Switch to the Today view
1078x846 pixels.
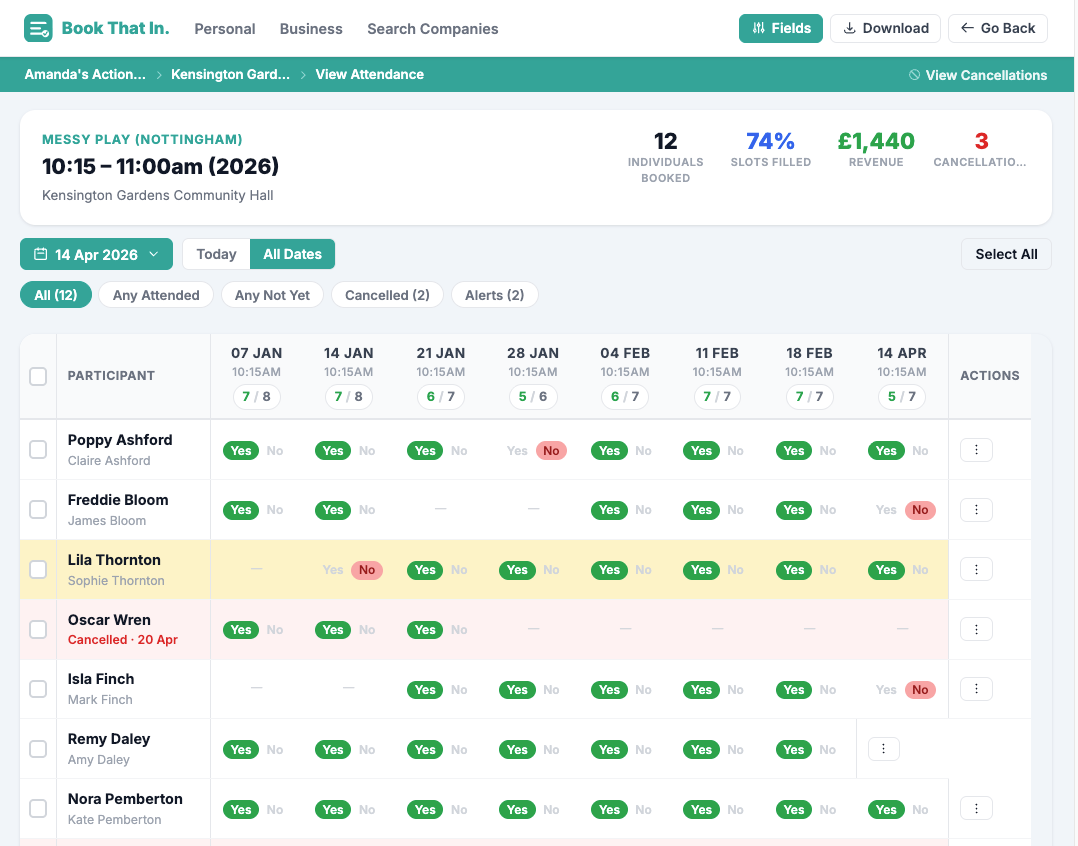pyautogui.click(x=217, y=254)
